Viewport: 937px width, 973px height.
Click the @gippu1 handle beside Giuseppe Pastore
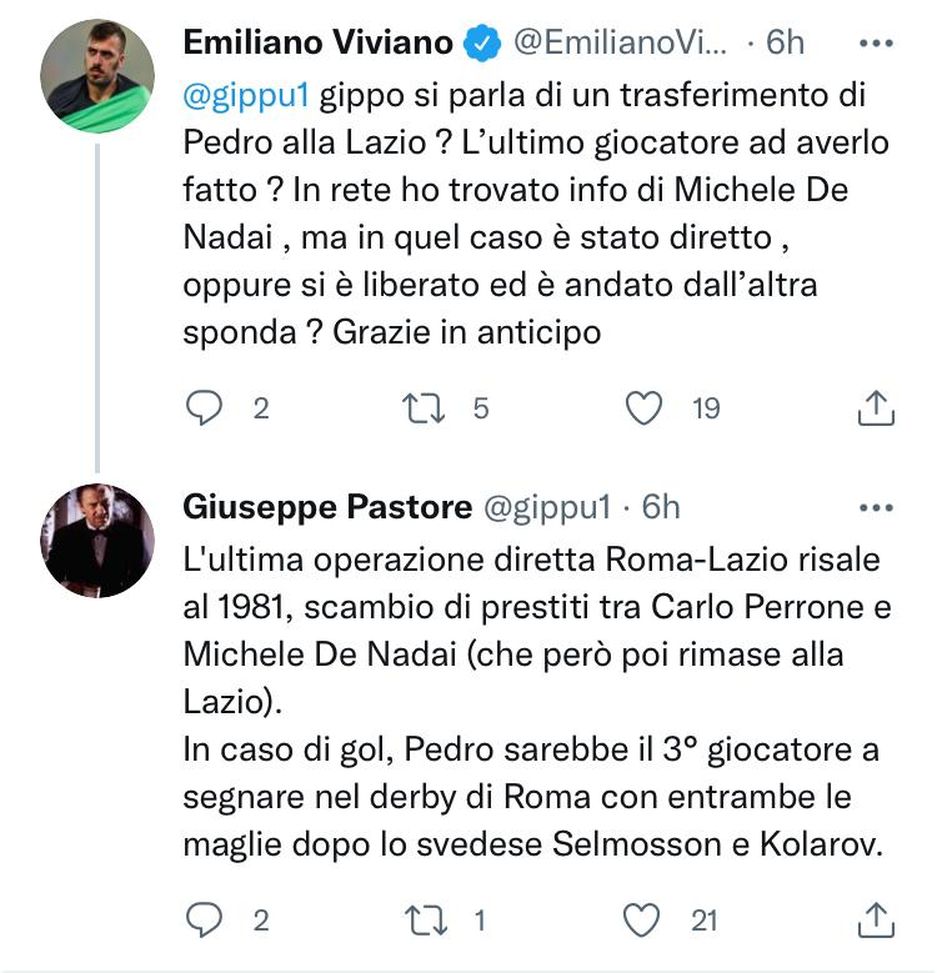pos(546,508)
